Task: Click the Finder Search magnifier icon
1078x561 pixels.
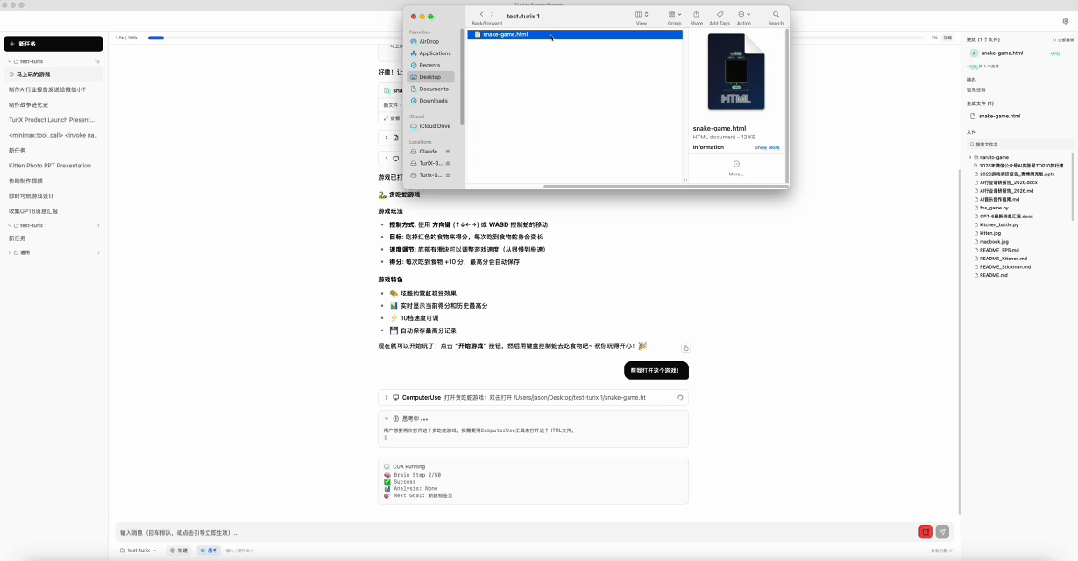Action: (x=776, y=15)
